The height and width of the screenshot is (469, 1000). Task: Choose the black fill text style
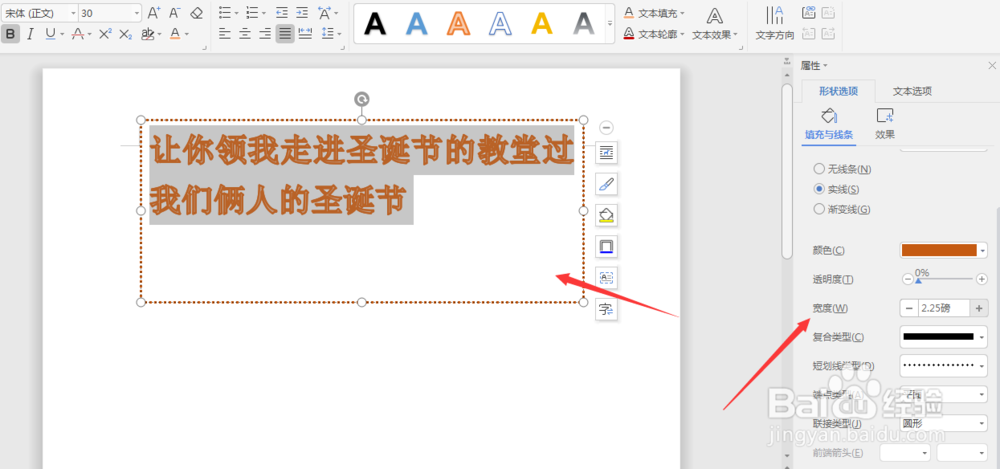click(375, 24)
